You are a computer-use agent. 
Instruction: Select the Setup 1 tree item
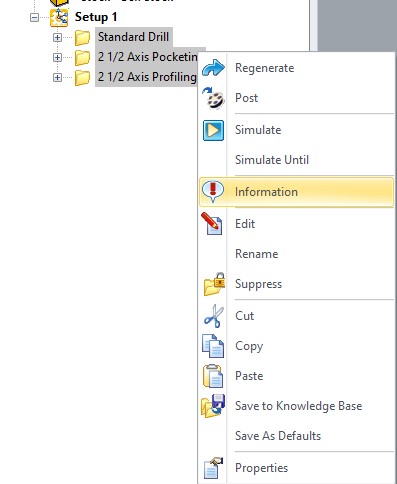pyautogui.click(x=96, y=17)
